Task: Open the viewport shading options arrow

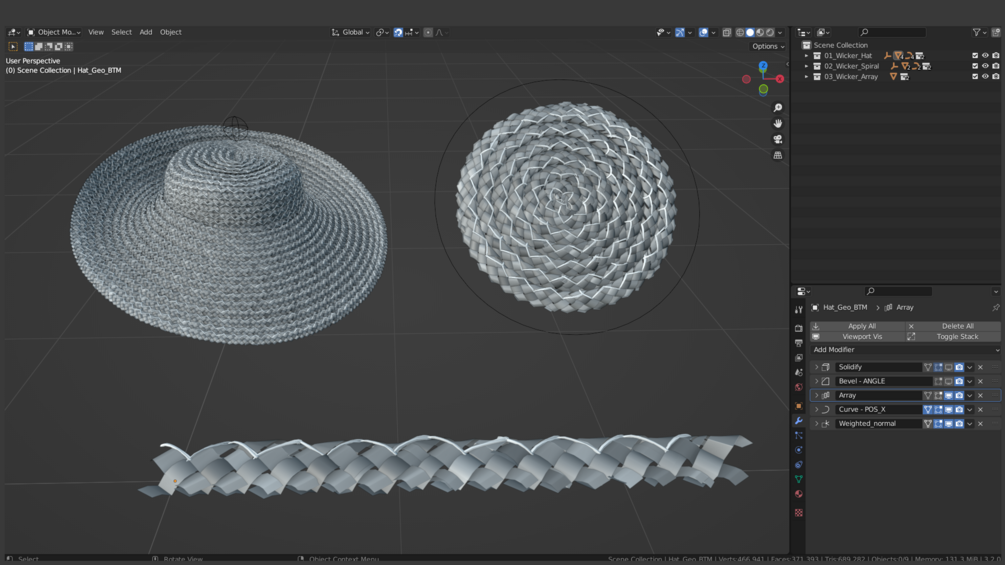Action: point(780,32)
